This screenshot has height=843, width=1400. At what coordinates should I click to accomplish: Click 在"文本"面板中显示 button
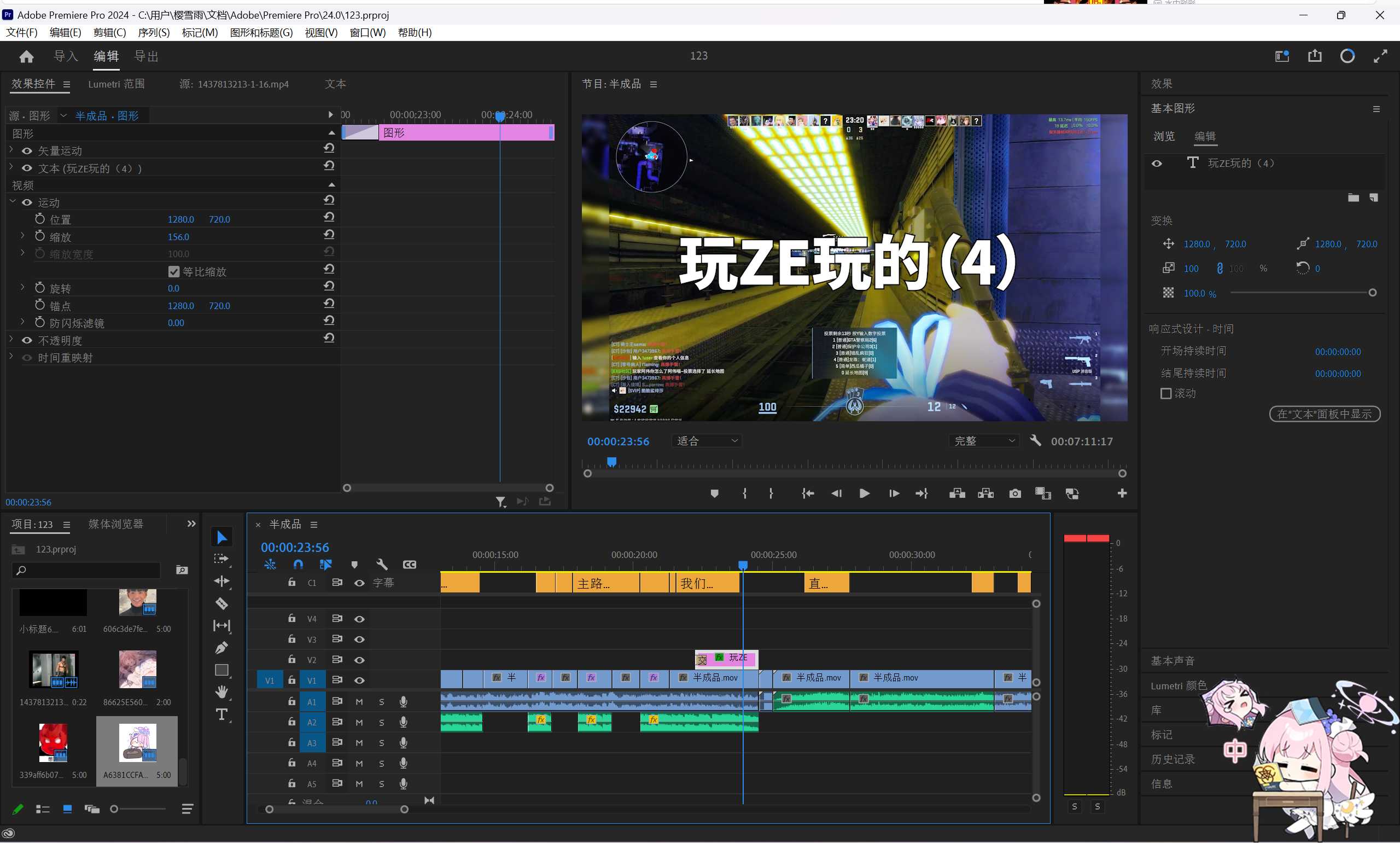[x=1325, y=414]
